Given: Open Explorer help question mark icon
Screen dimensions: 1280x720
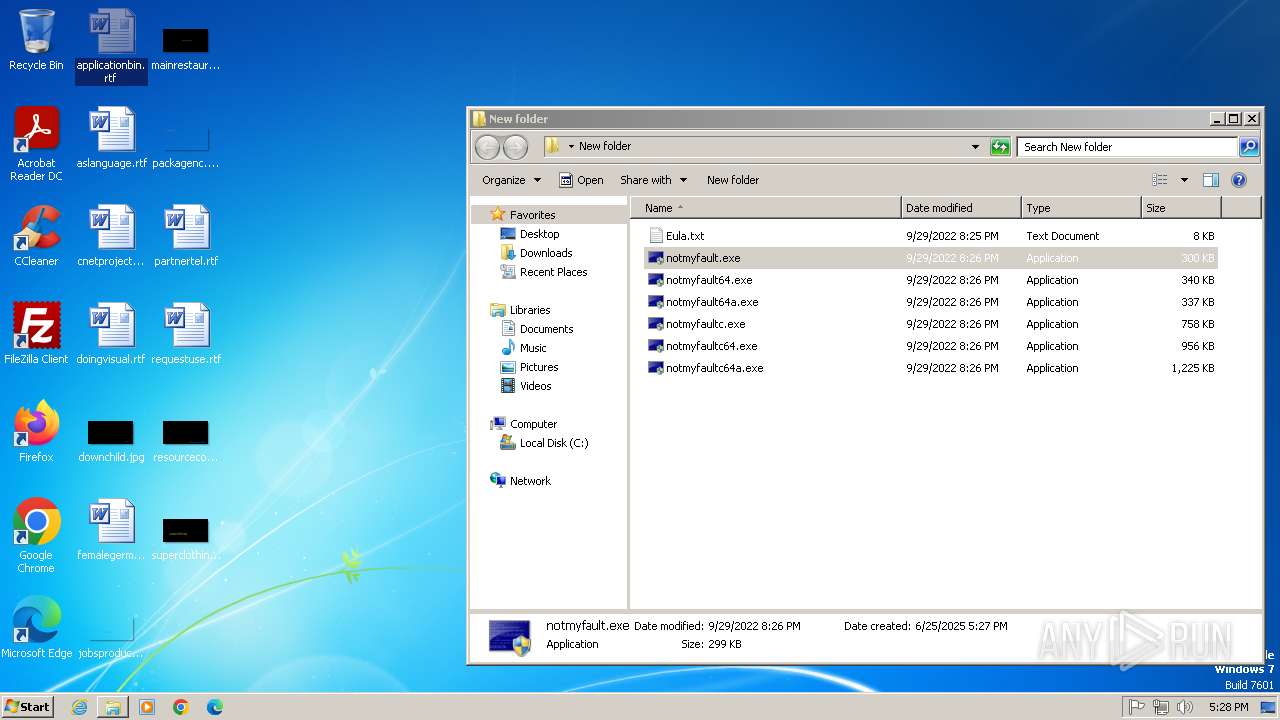Looking at the screenshot, I should tap(1239, 180).
